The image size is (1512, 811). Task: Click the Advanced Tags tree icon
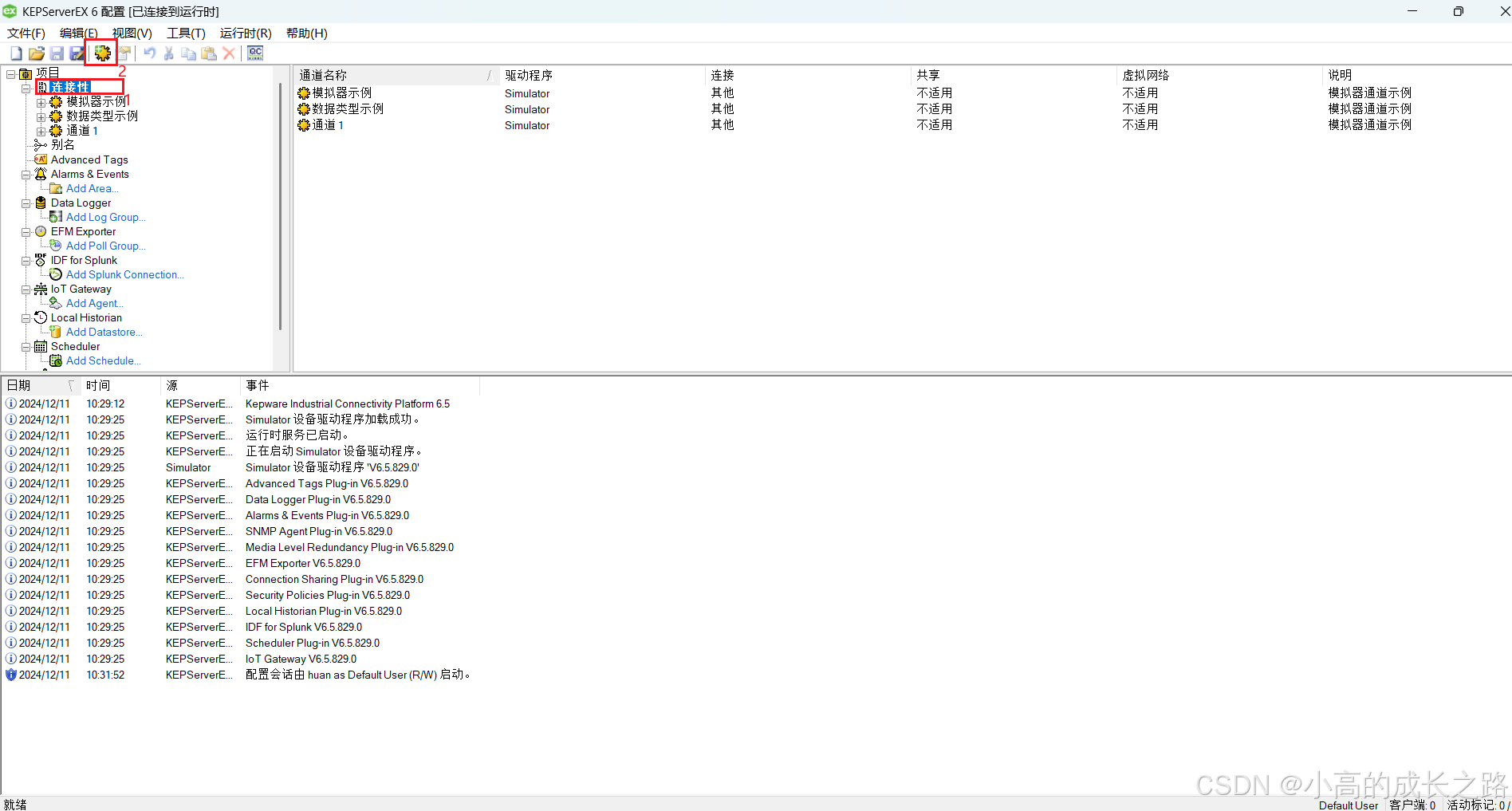pos(41,159)
